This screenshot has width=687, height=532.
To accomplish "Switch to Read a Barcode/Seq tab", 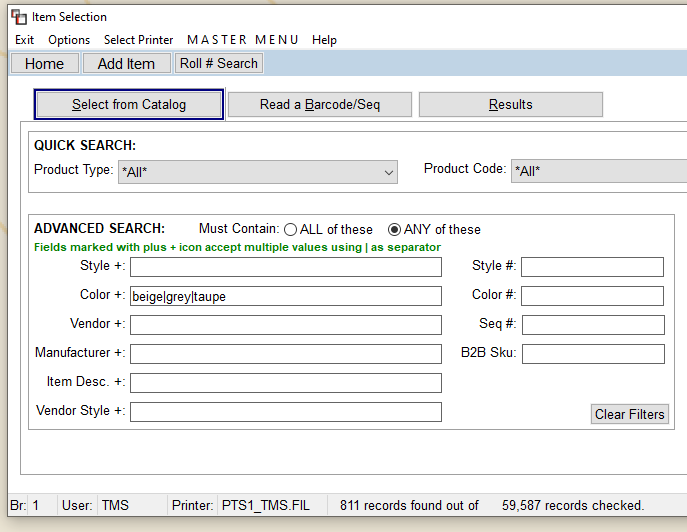I will point(320,105).
